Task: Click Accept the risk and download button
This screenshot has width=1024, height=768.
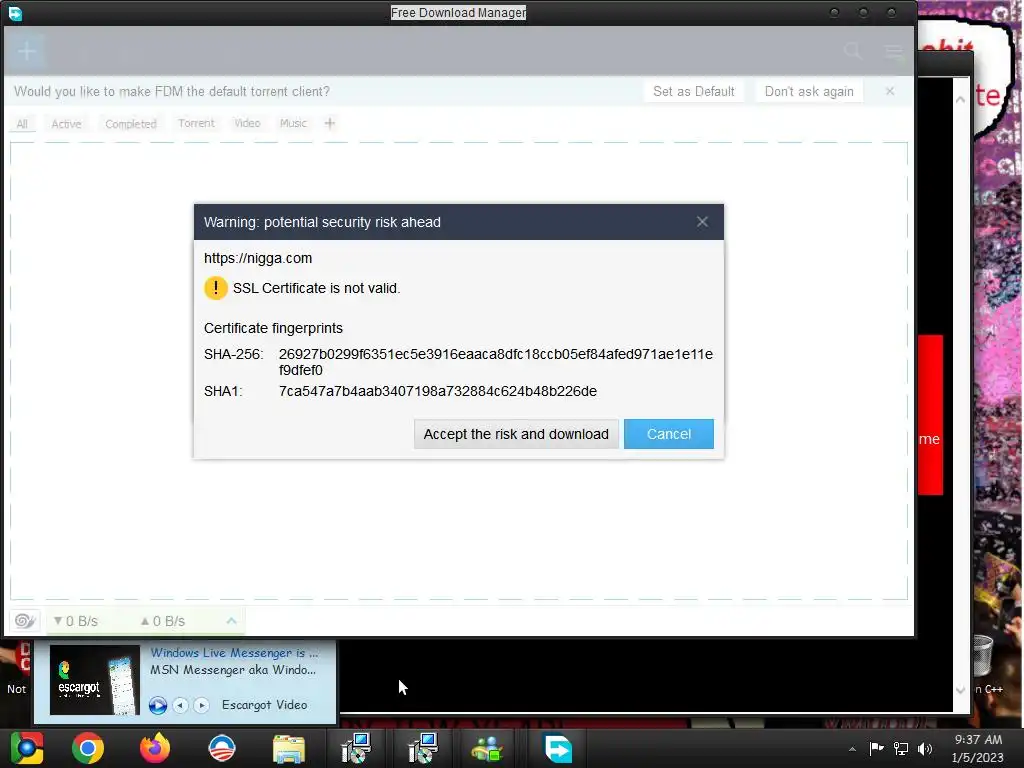Action: coord(516,434)
